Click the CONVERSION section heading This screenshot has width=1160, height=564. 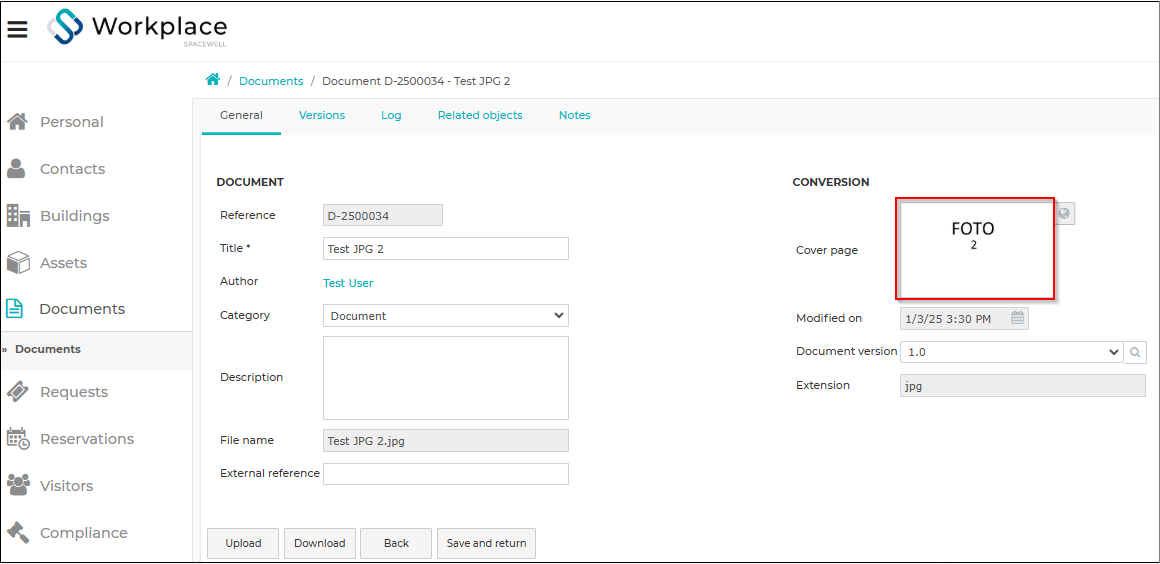point(831,182)
